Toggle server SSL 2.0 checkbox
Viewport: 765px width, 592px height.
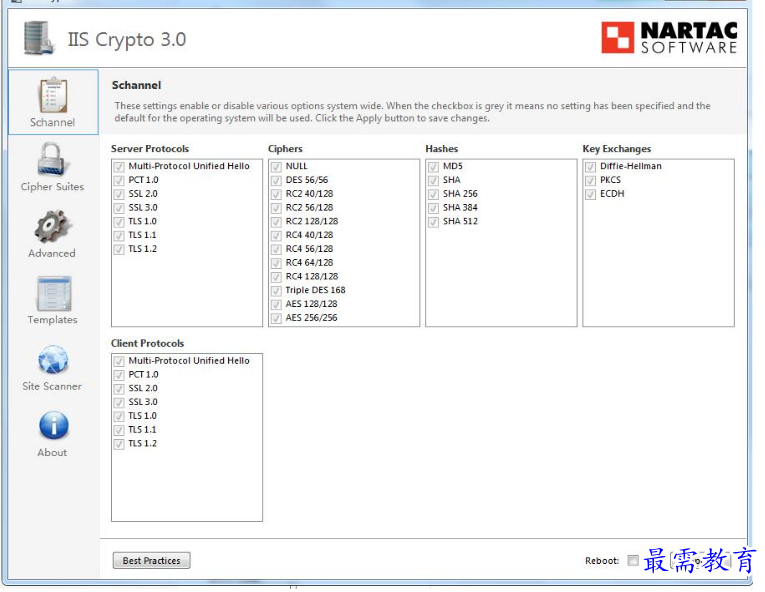pyautogui.click(x=119, y=194)
